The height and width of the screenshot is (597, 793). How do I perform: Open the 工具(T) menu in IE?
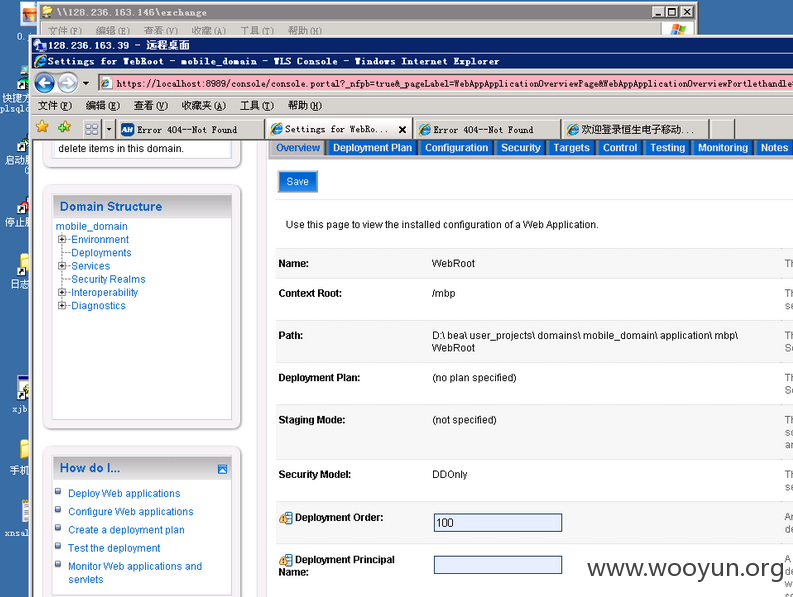click(x=256, y=105)
